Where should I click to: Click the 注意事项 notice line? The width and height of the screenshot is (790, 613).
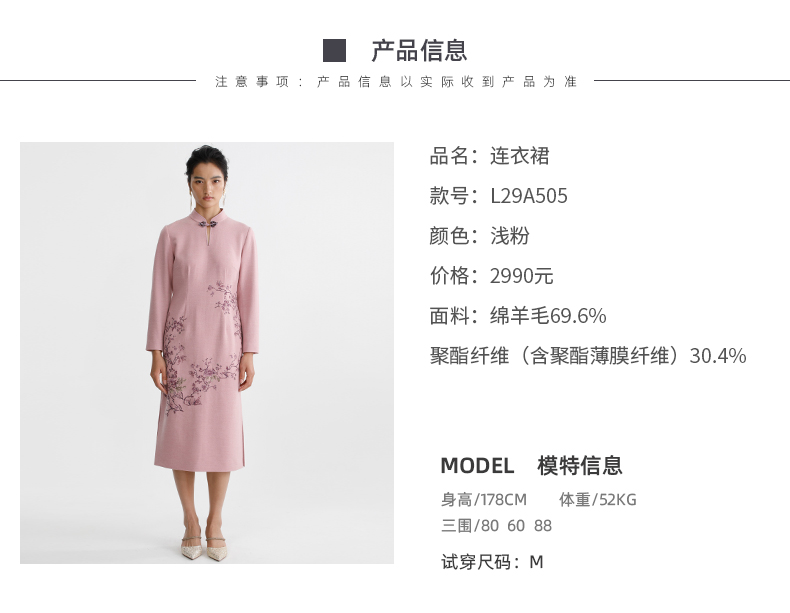[396, 82]
